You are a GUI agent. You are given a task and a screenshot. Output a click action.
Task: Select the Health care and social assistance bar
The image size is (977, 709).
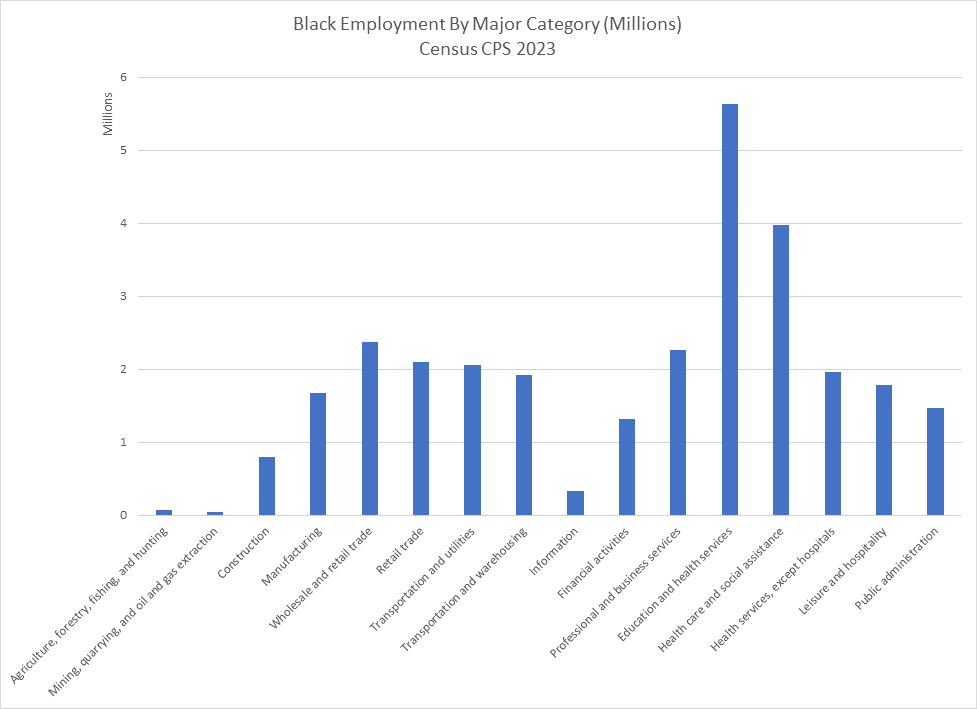(781, 370)
